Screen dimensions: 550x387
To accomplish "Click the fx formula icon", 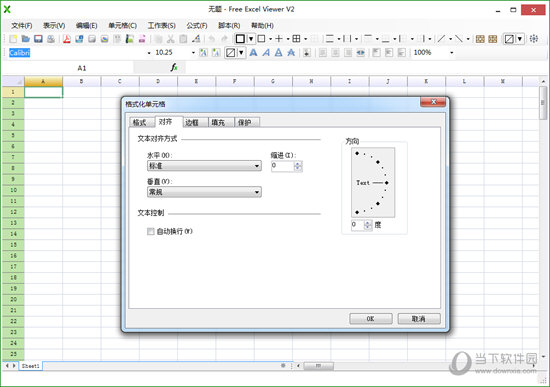I will [174, 67].
